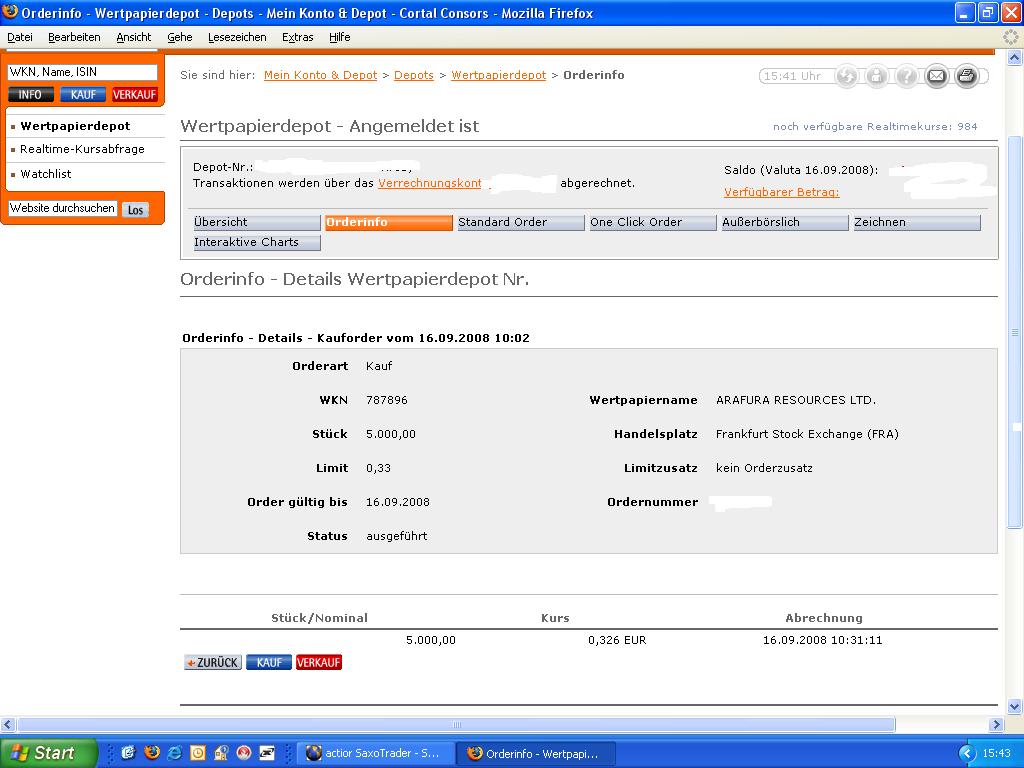
Task: Click the user profile icon in top toolbar
Action: (x=876, y=76)
